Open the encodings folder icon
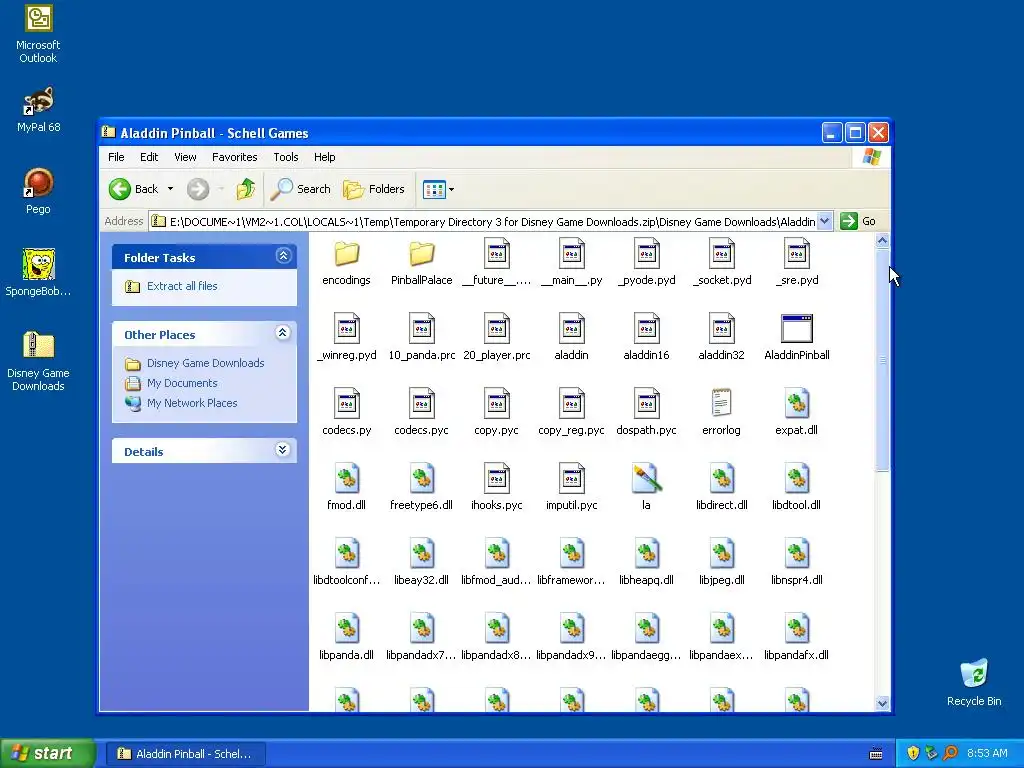 pos(347,253)
